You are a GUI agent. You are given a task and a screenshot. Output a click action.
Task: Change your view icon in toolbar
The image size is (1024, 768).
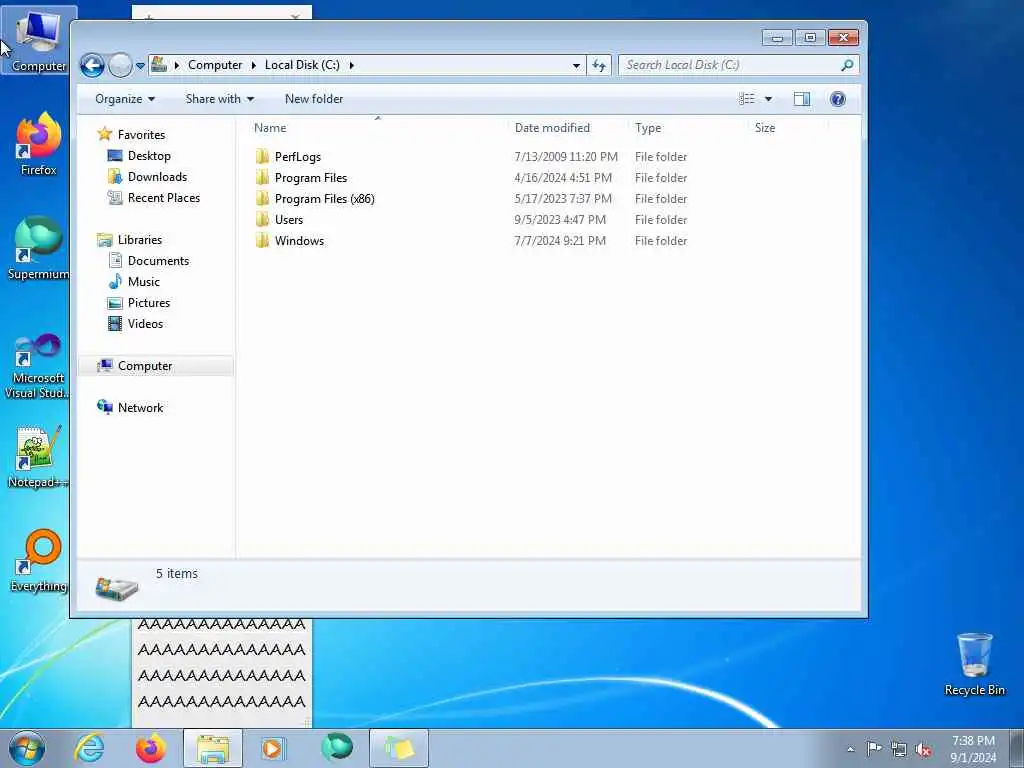(746, 99)
